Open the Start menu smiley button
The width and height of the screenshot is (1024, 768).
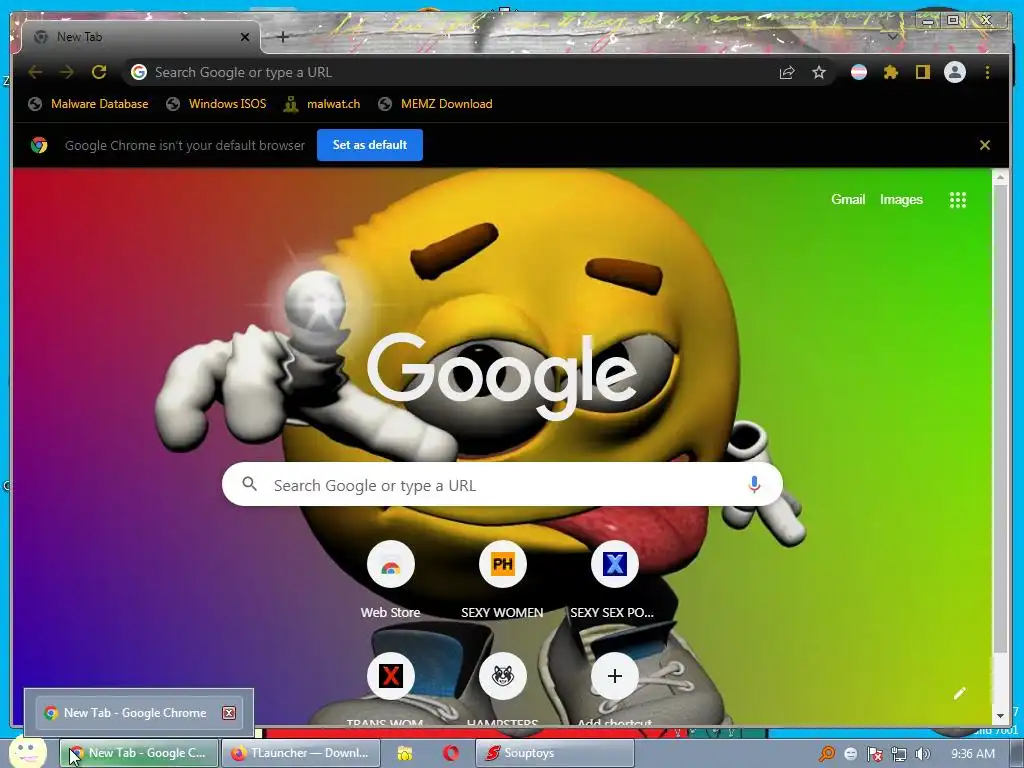[x=27, y=752]
